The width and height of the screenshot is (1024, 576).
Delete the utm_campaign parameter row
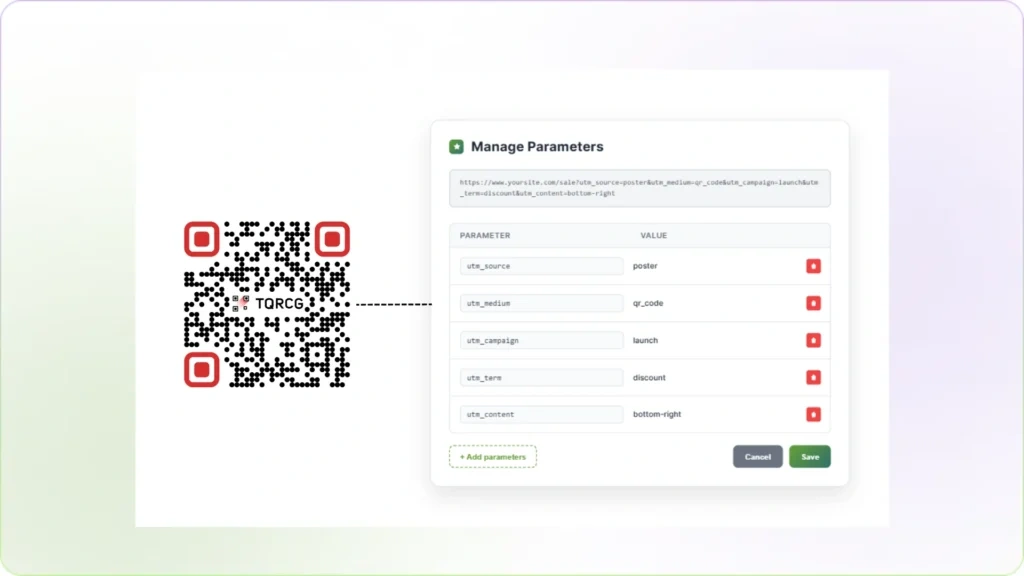click(813, 340)
